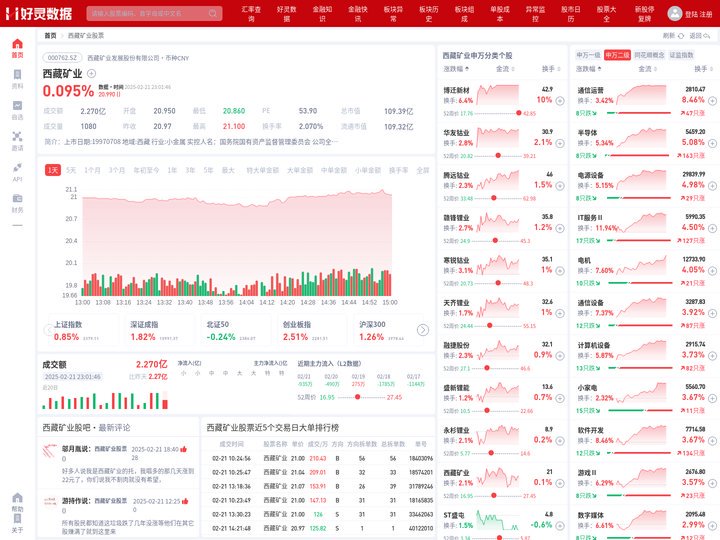Switch to the 申万二级 tab
The height and width of the screenshot is (540, 720).
tap(617, 55)
